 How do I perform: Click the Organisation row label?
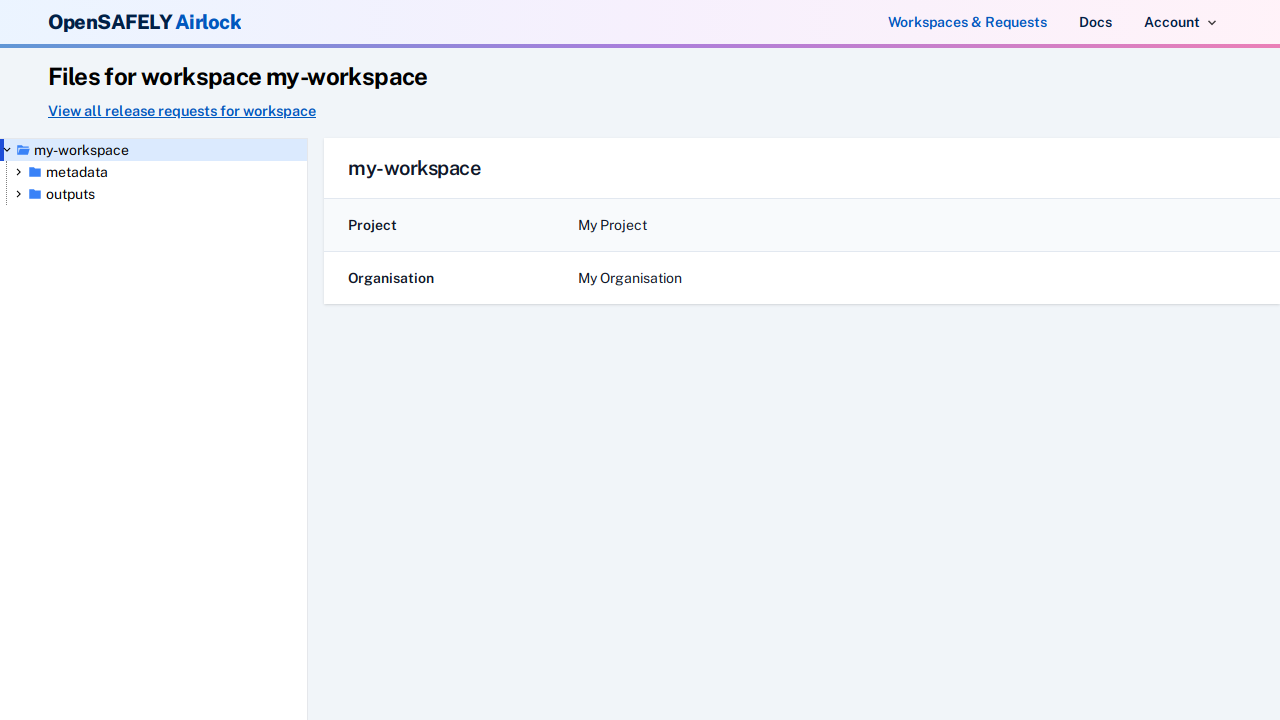(x=391, y=278)
